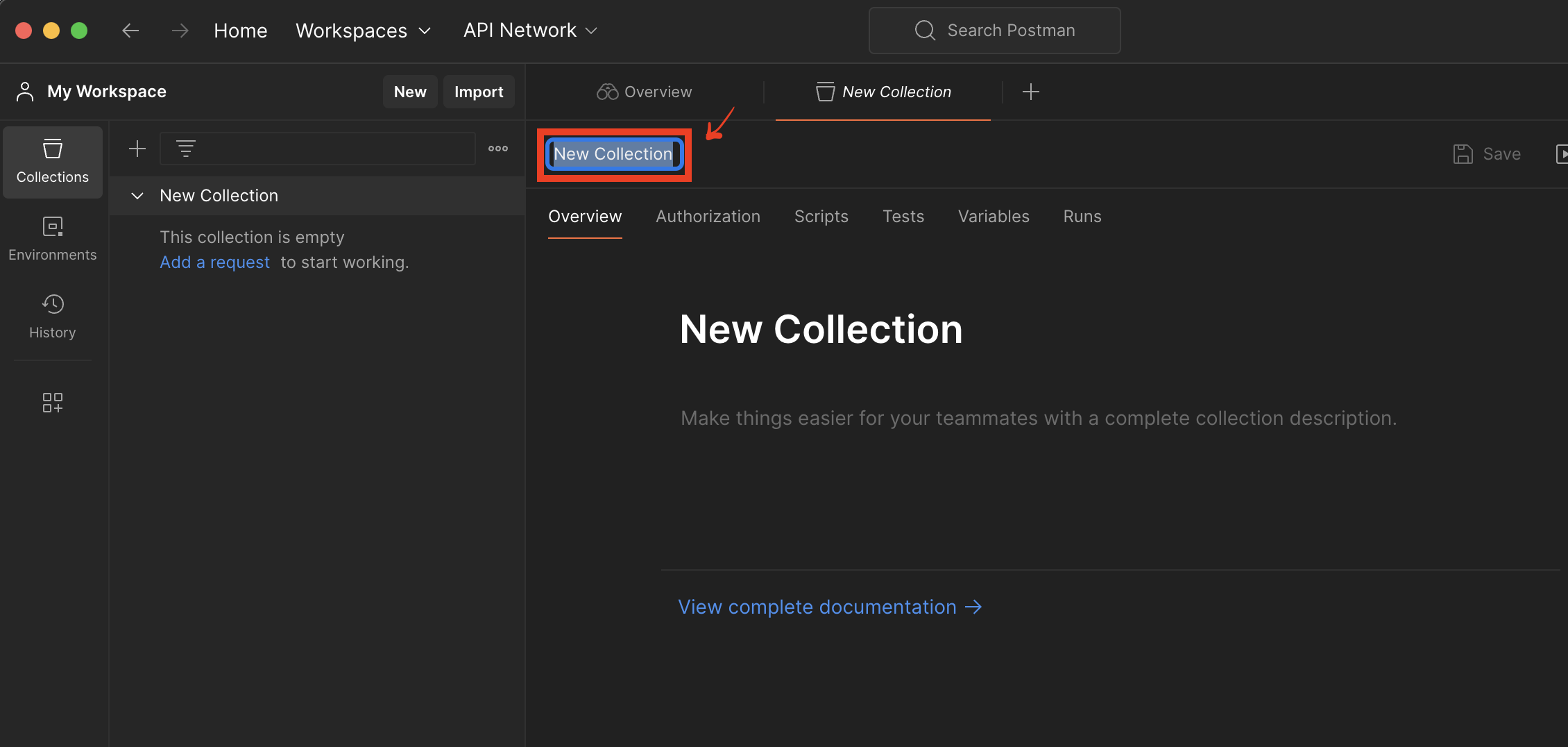Open the Home page
1568x747 pixels.
point(240,31)
